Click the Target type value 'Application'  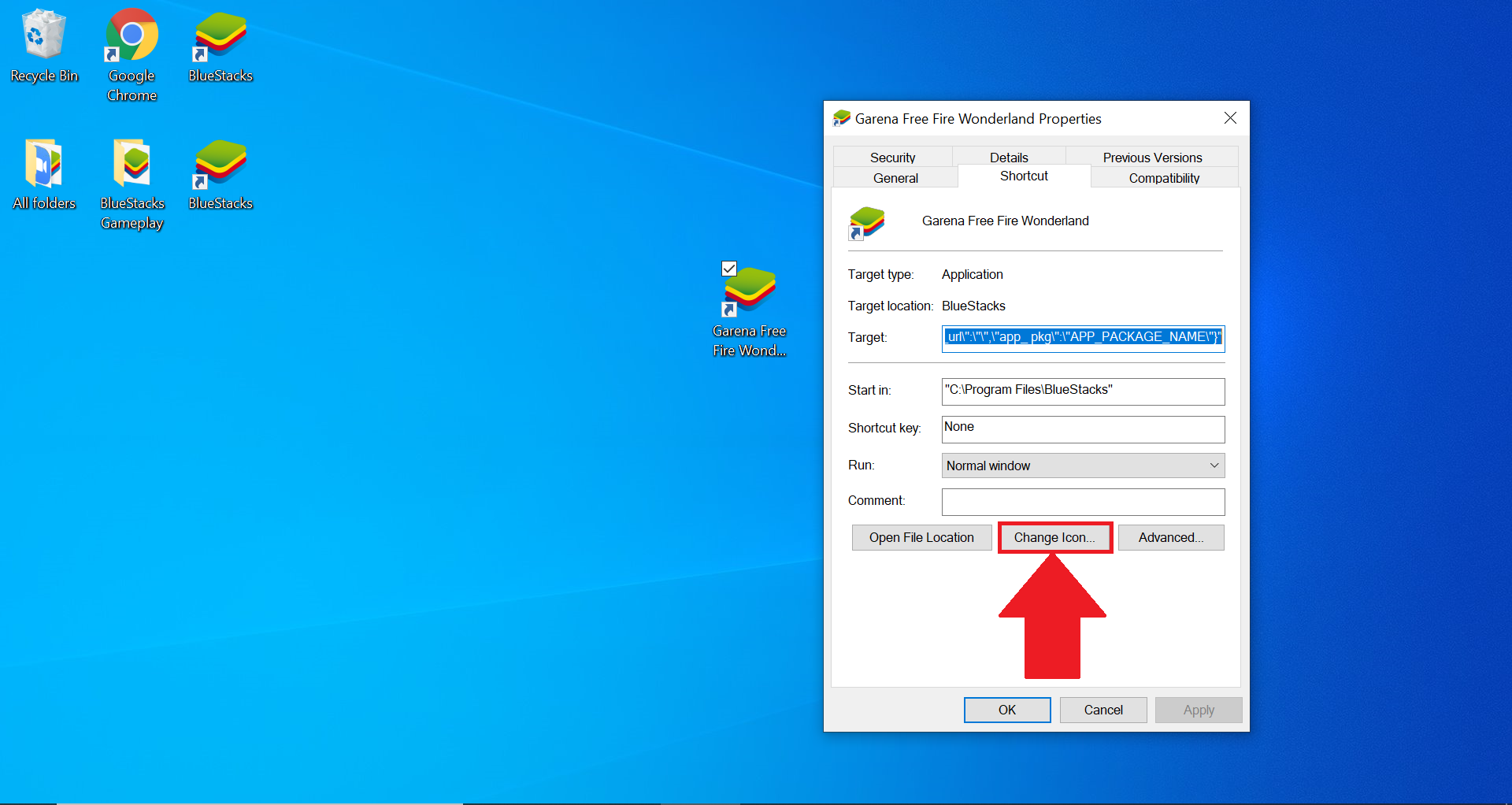point(973,274)
